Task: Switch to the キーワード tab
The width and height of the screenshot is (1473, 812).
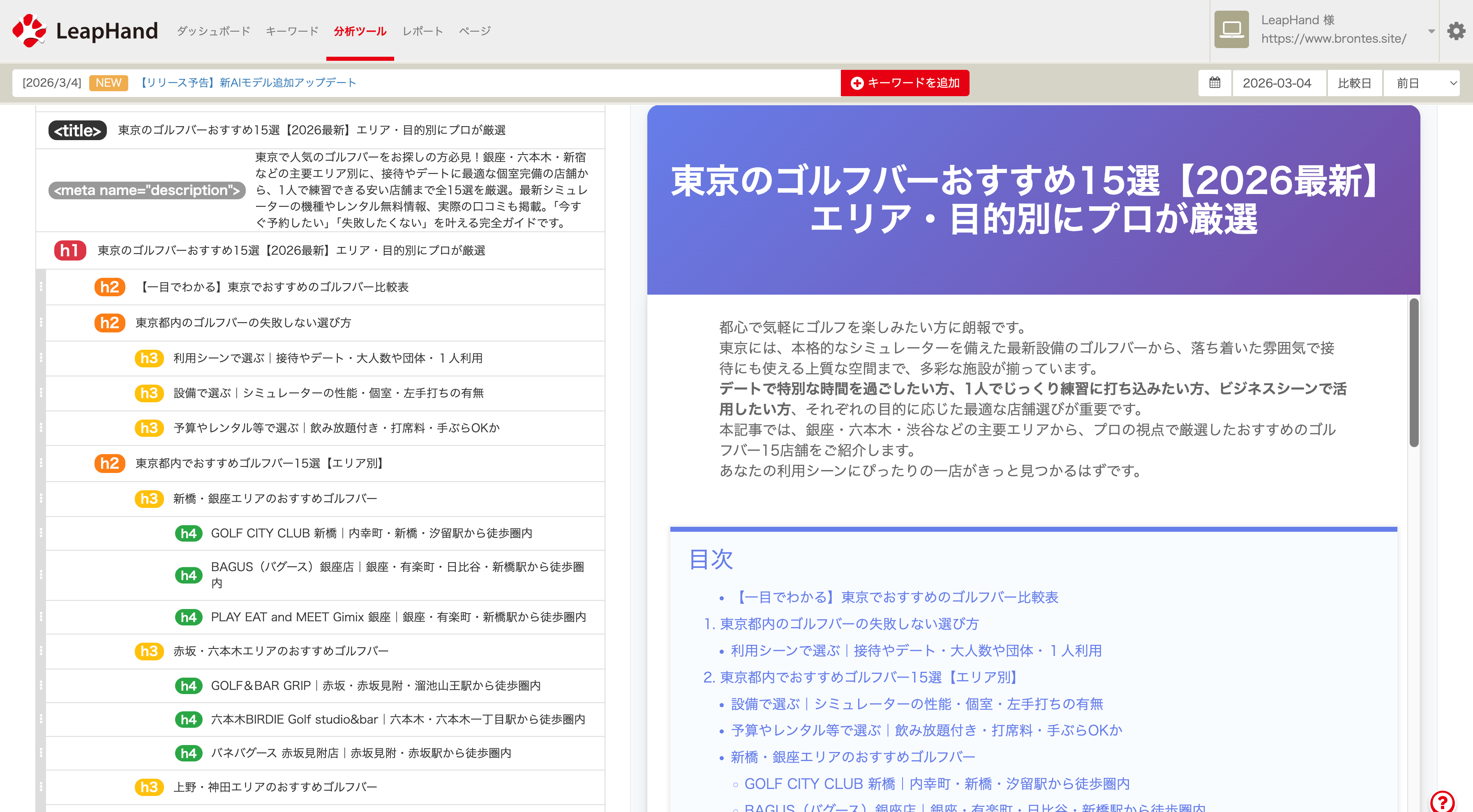Action: click(x=292, y=31)
